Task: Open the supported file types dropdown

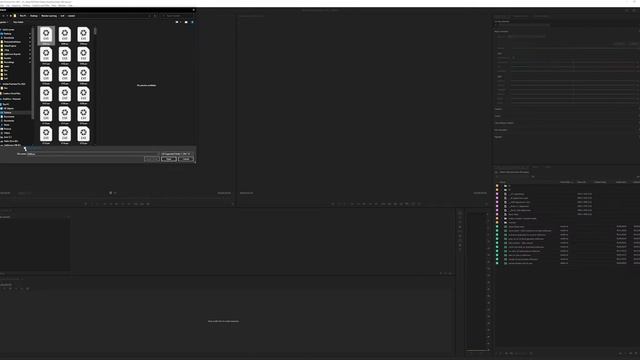Action: (176, 154)
